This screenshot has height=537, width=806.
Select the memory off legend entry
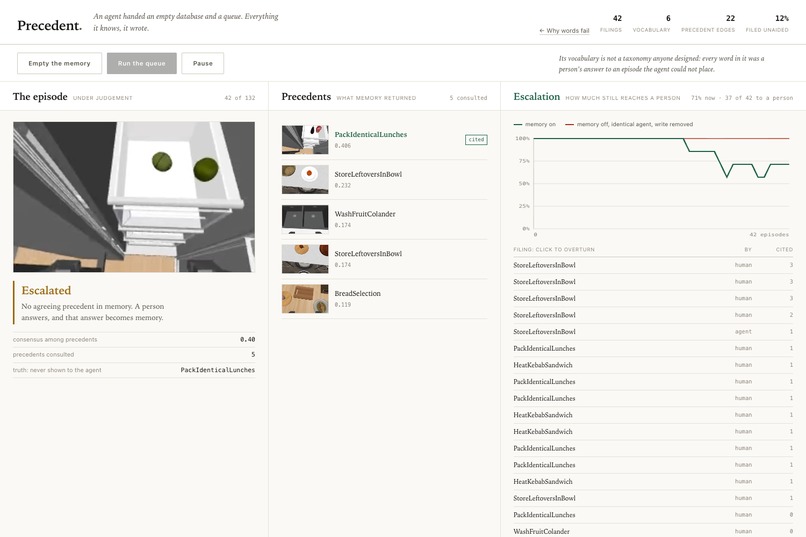click(629, 124)
